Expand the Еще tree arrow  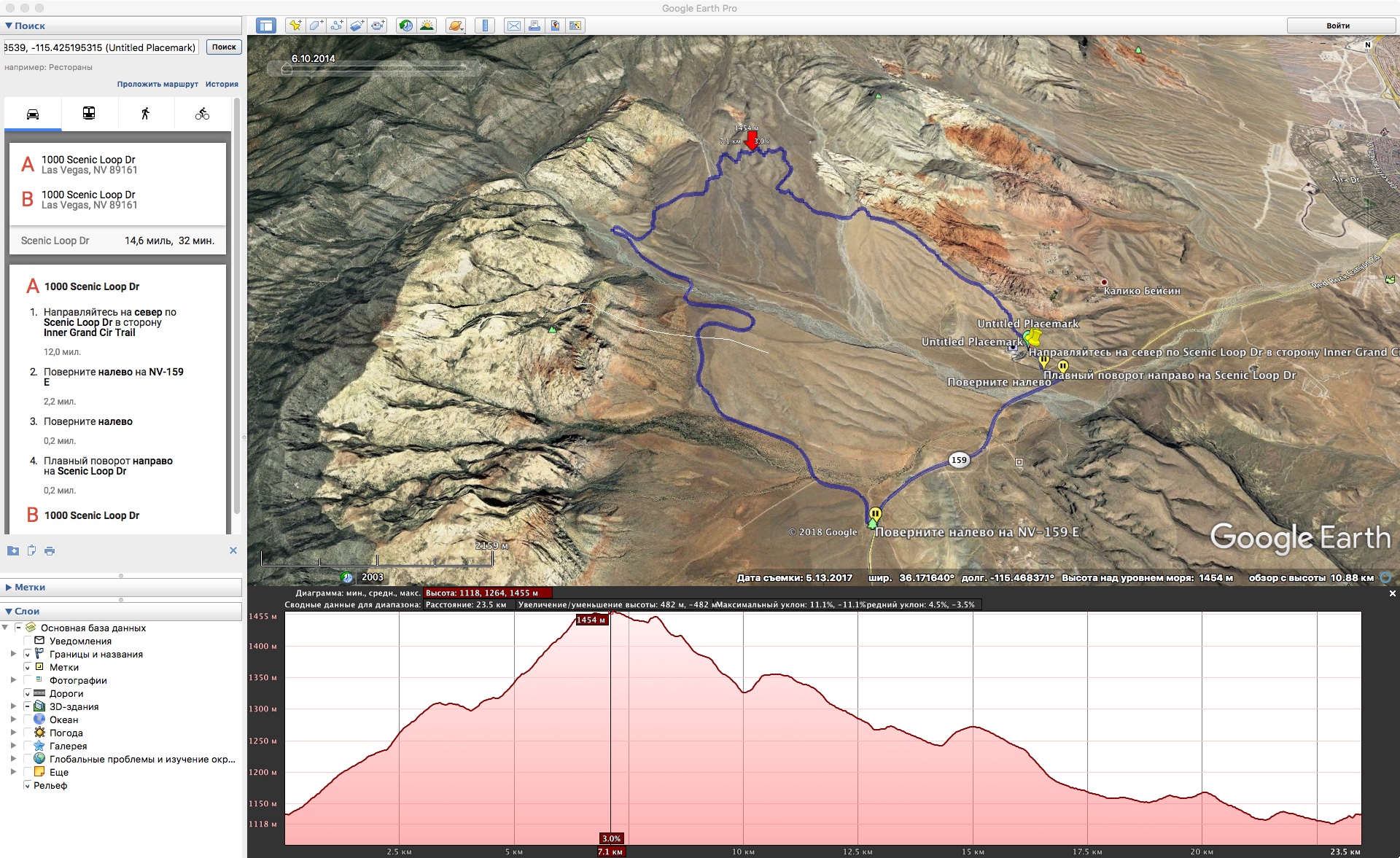(13, 772)
